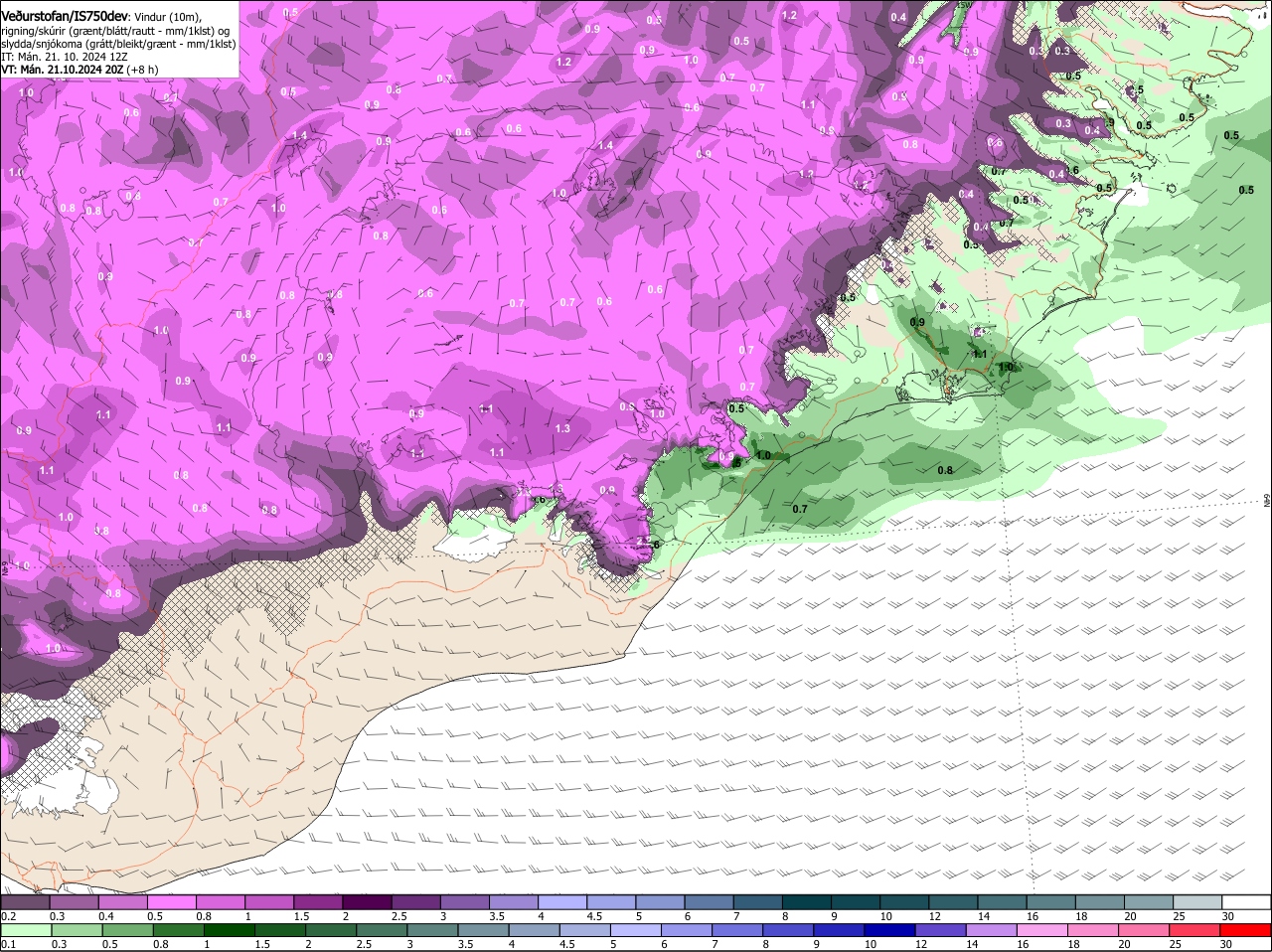Click the rain legend swatch between 0.3 and 0.5

point(75,930)
